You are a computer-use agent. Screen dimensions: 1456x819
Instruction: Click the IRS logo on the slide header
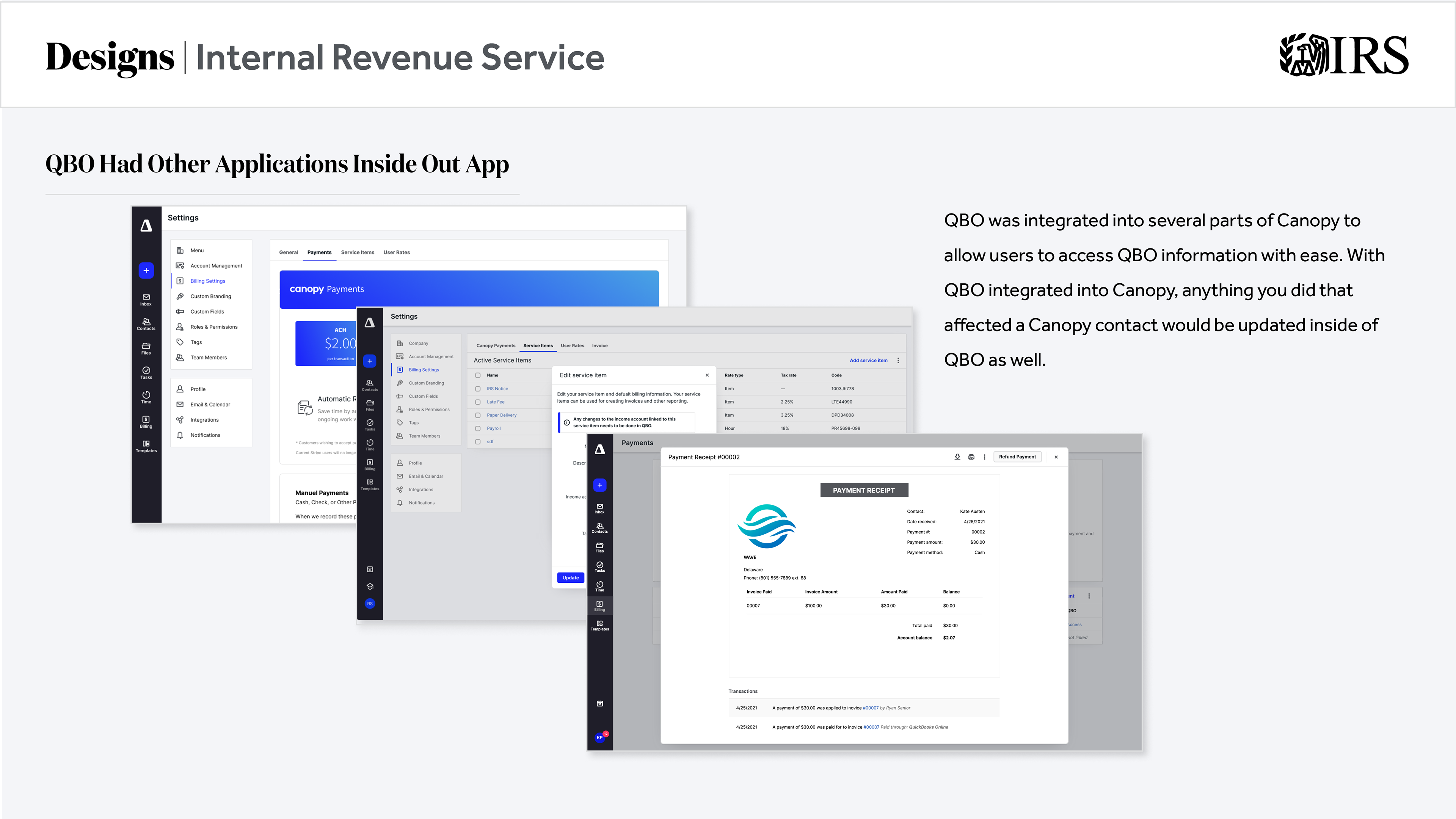[1343, 55]
